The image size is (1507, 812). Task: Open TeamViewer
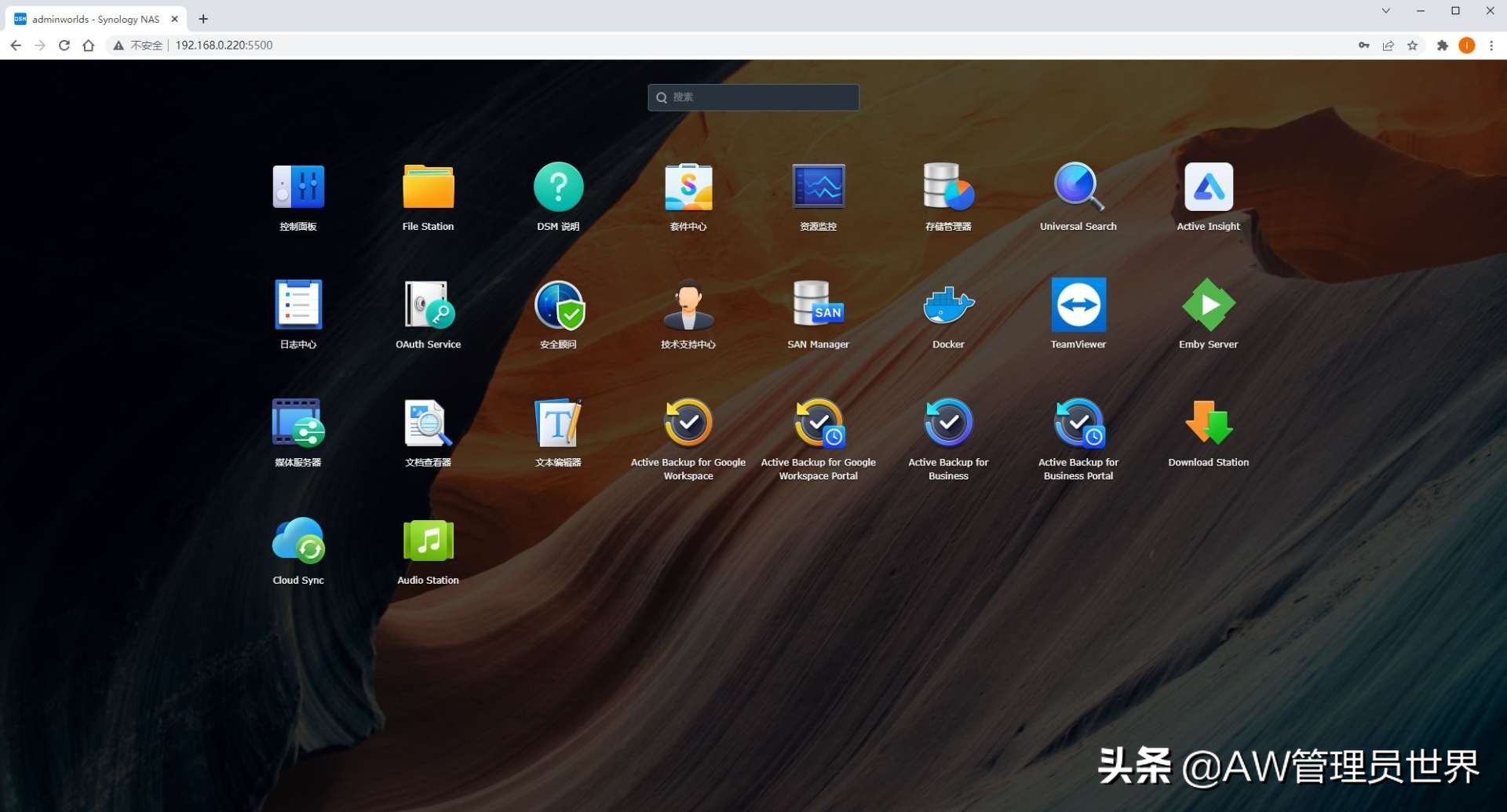[1078, 305]
